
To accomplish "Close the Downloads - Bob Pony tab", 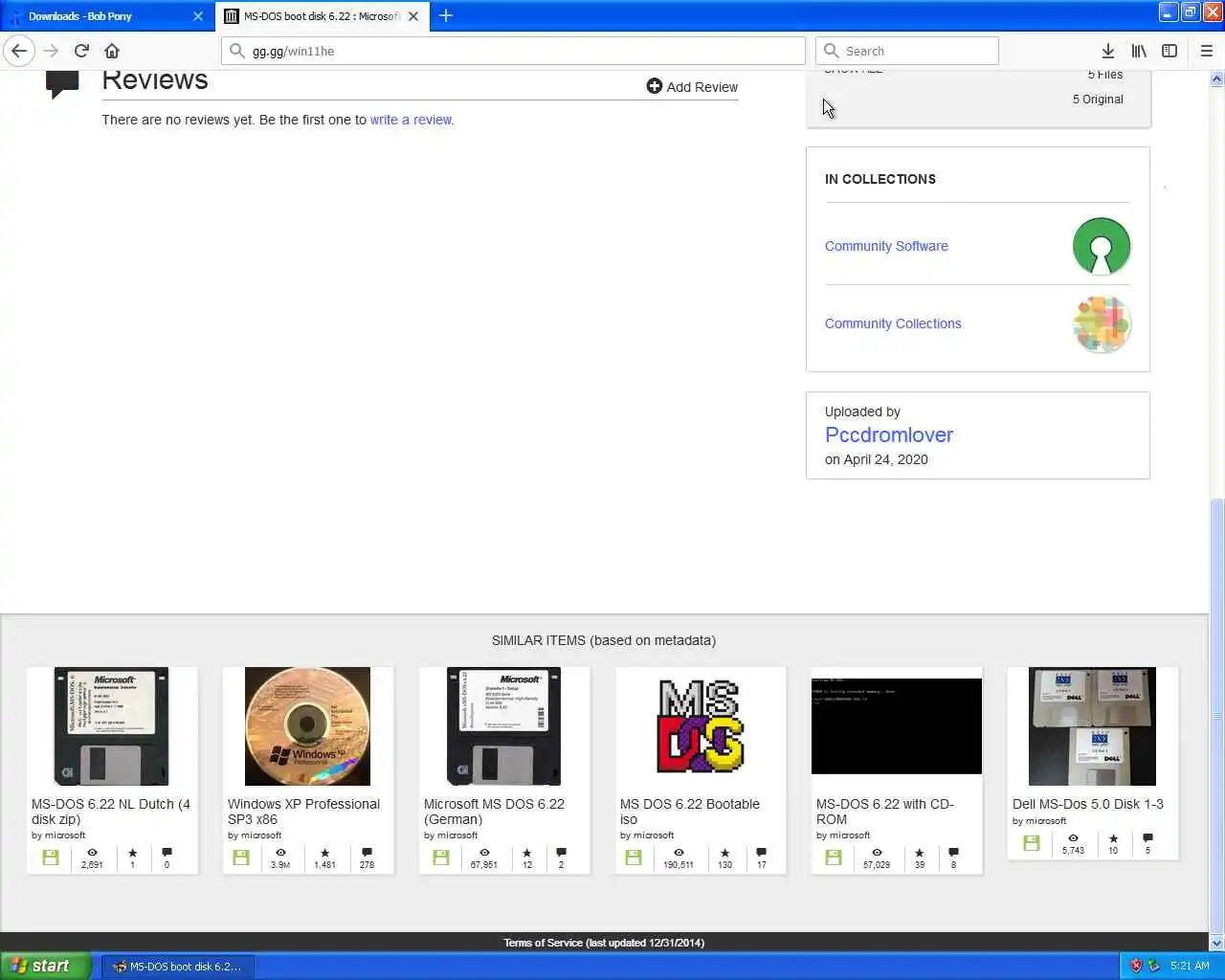I will click(198, 16).
